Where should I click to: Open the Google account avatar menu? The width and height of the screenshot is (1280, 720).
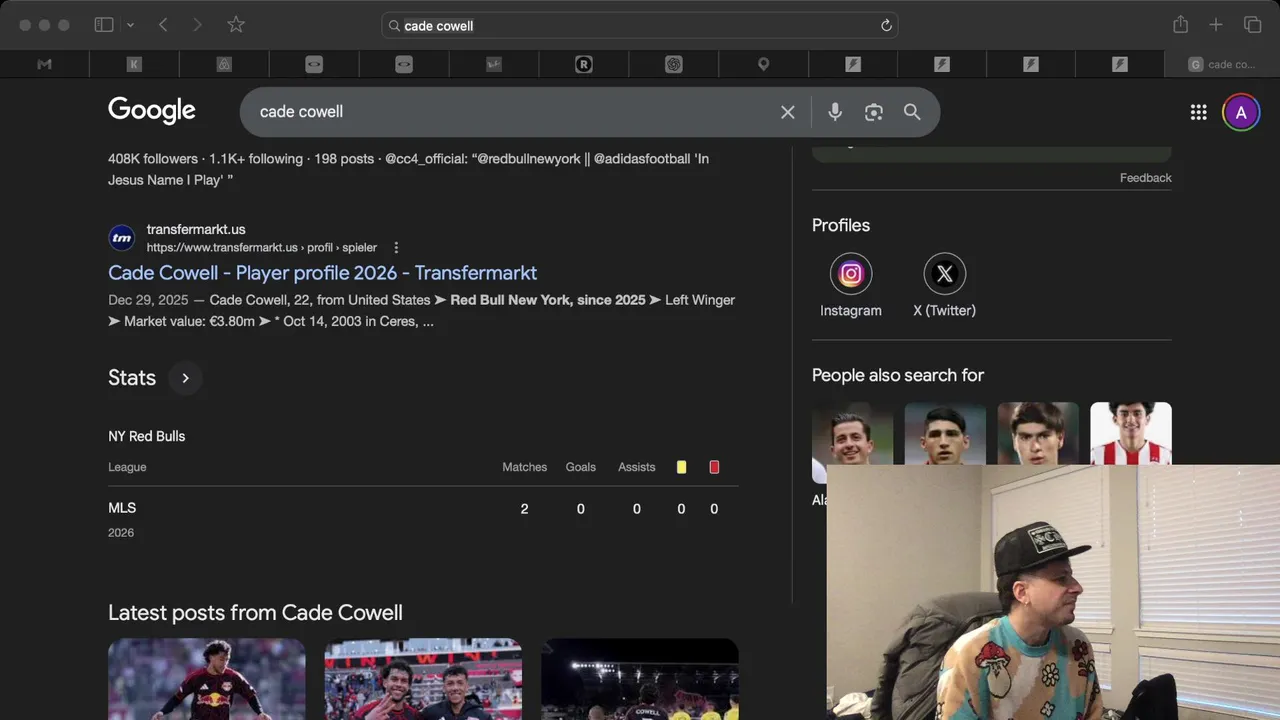click(1241, 112)
